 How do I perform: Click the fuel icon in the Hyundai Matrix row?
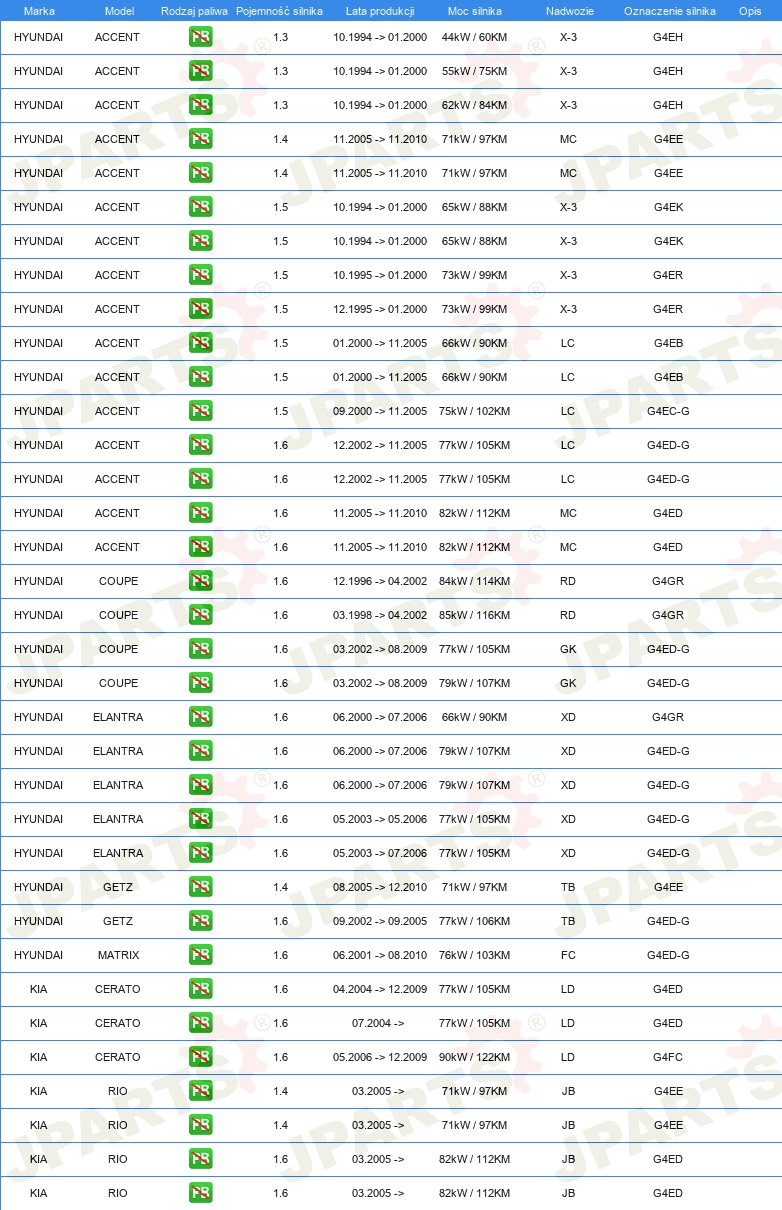pos(200,955)
